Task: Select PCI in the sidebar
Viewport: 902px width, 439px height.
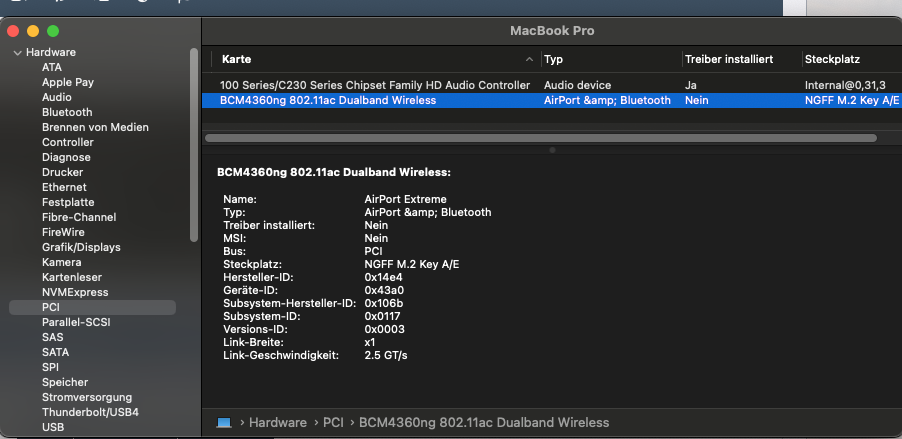Action: click(51, 307)
